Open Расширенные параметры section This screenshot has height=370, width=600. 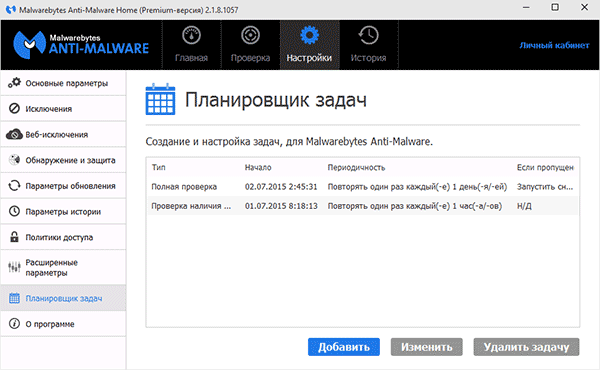(x=63, y=267)
